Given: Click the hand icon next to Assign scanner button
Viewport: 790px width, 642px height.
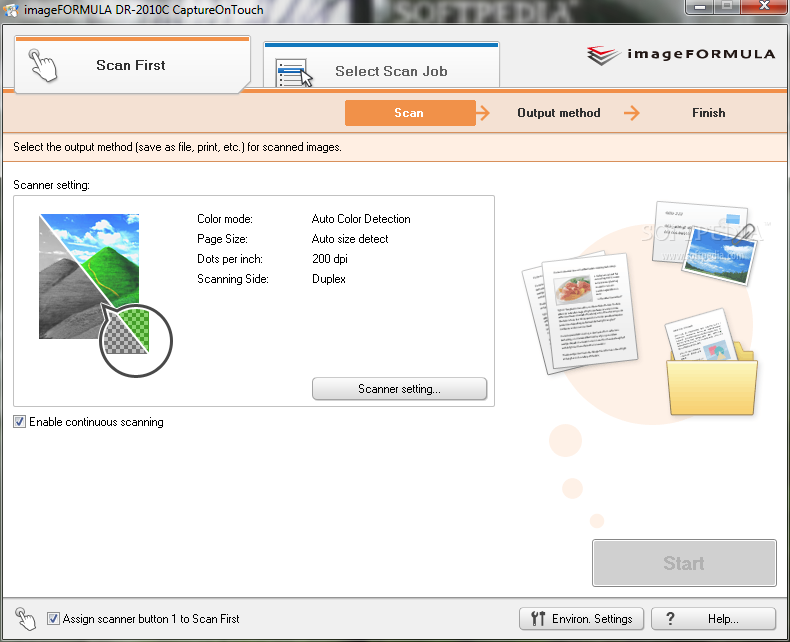Looking at the screenshot, I should [x=25, y=618].
